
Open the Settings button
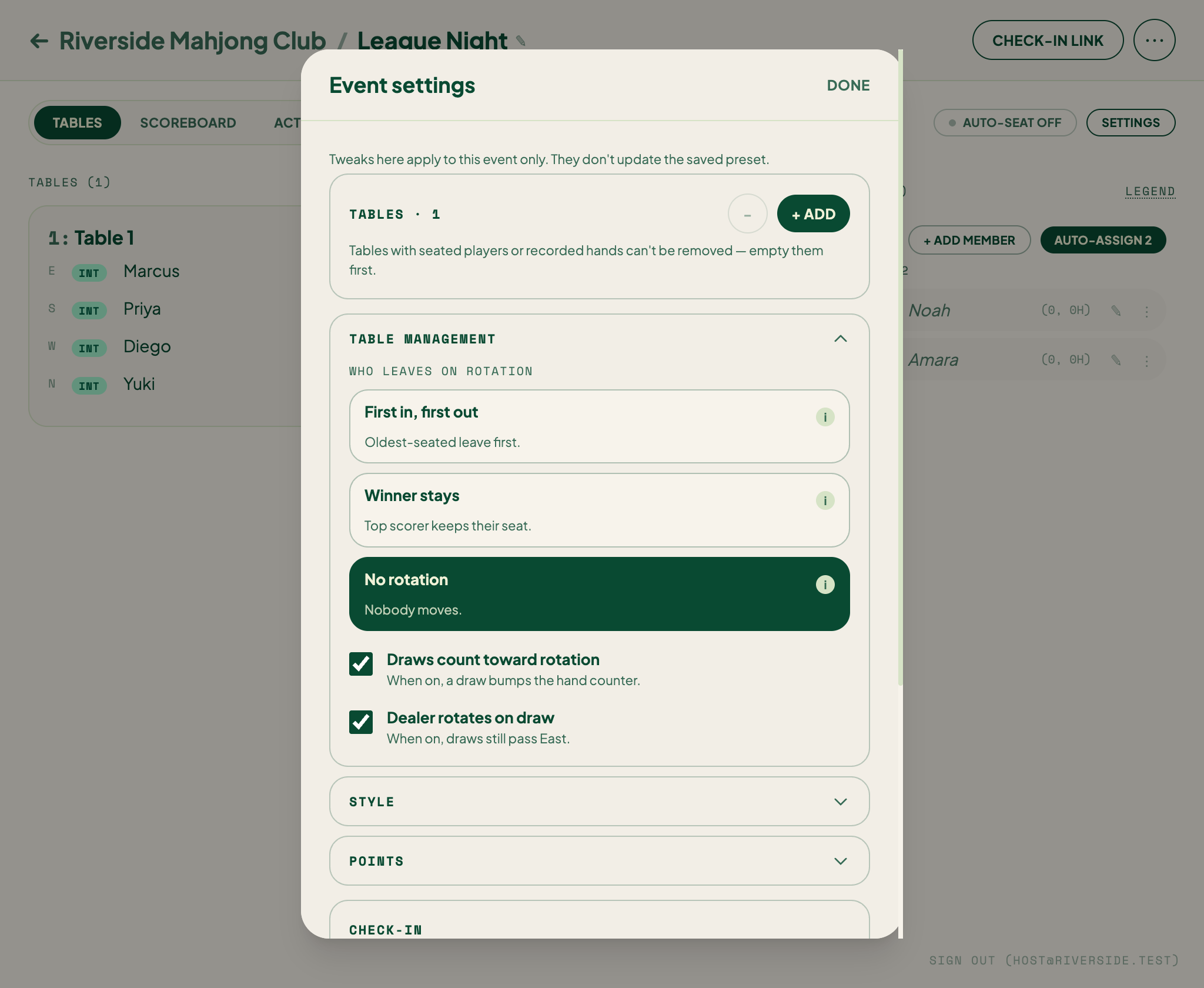[x=1131, y=123]
